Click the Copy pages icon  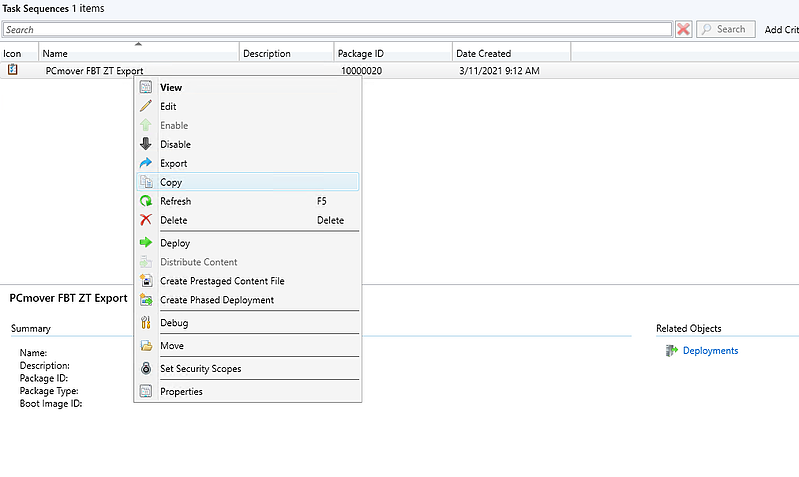tap(146, 182)
